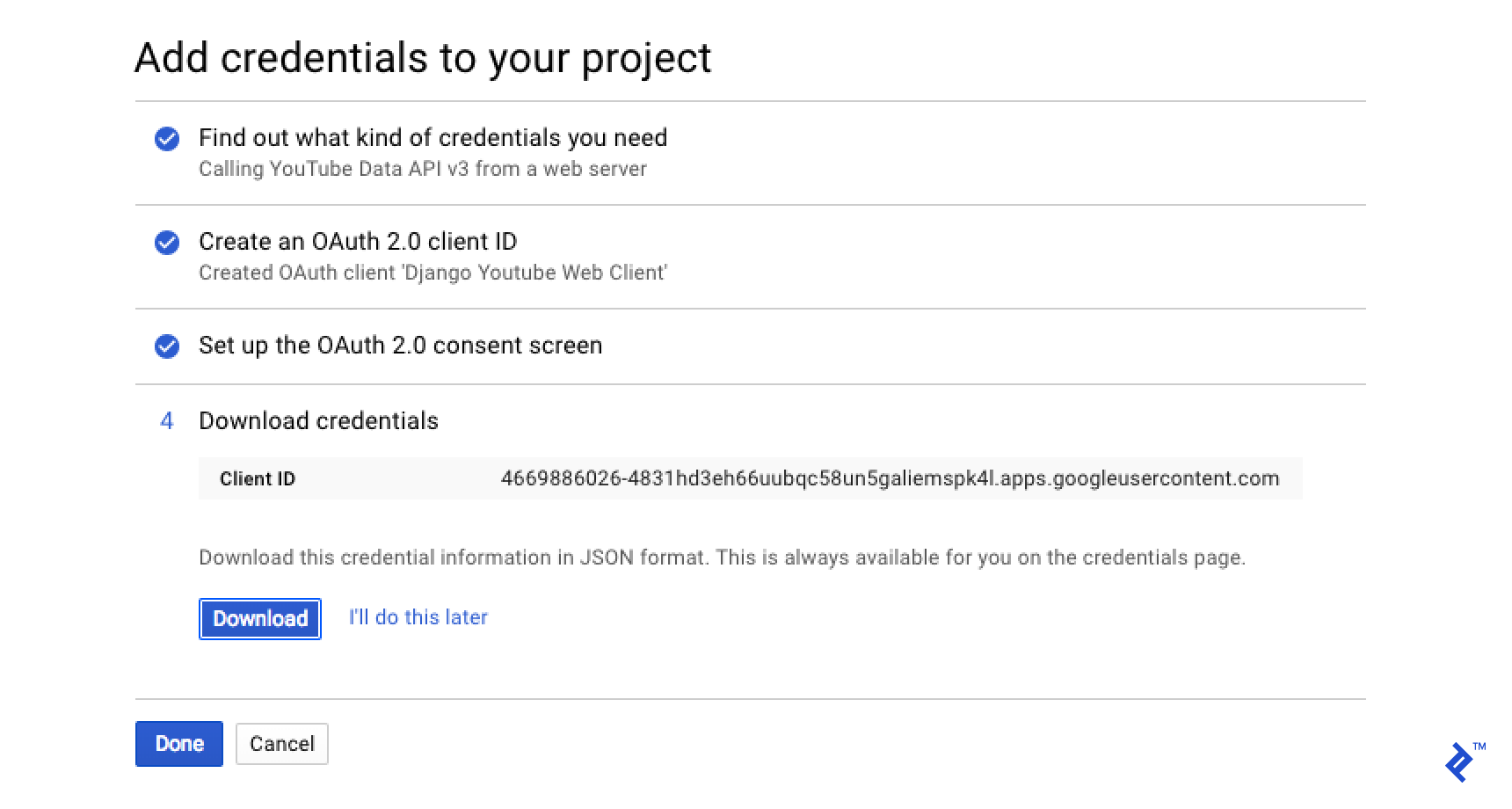1512x809 pixels.
Task: Click the Done button
Action: 178,743
